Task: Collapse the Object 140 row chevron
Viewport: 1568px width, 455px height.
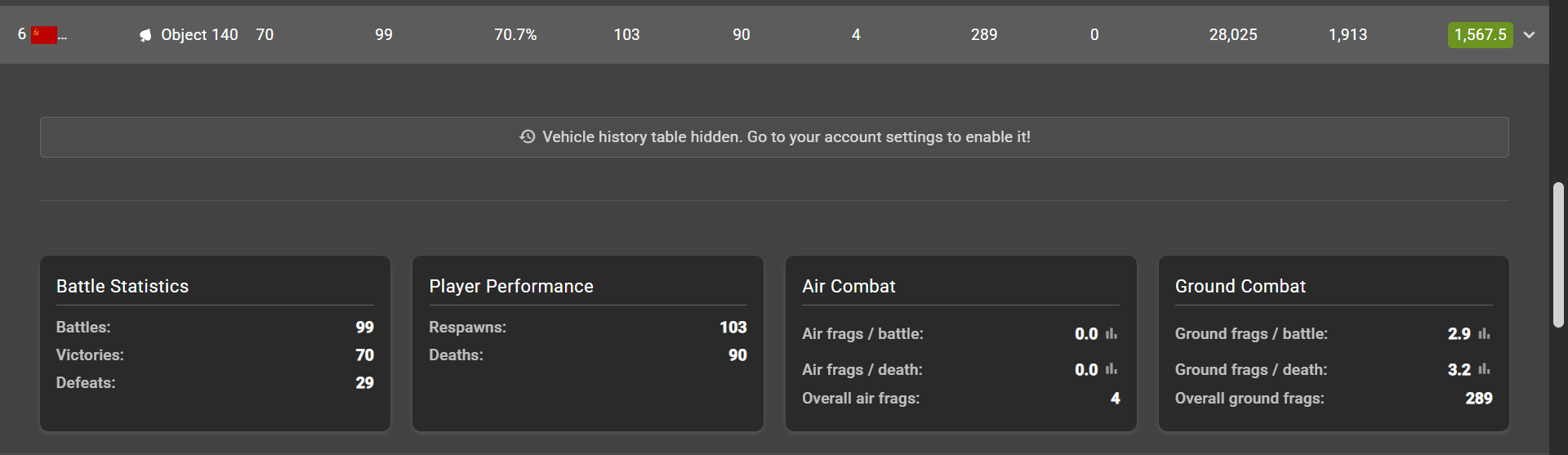Action: click(x=1530, y=35)
